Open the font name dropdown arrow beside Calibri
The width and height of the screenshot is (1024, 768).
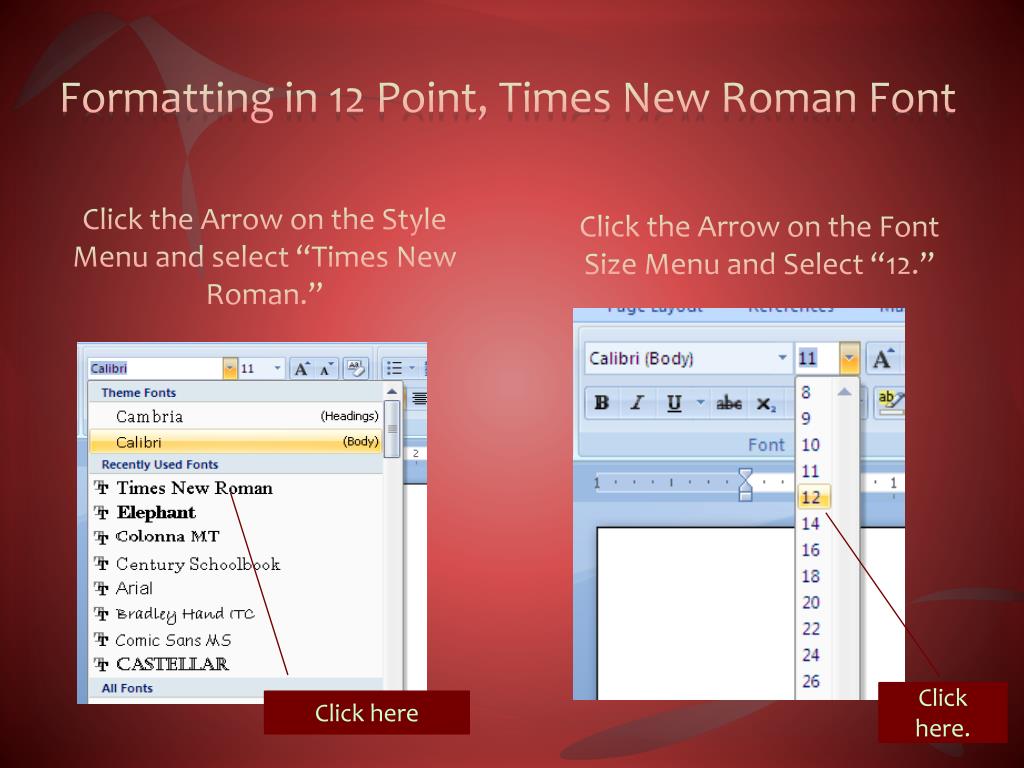point(230,368)
